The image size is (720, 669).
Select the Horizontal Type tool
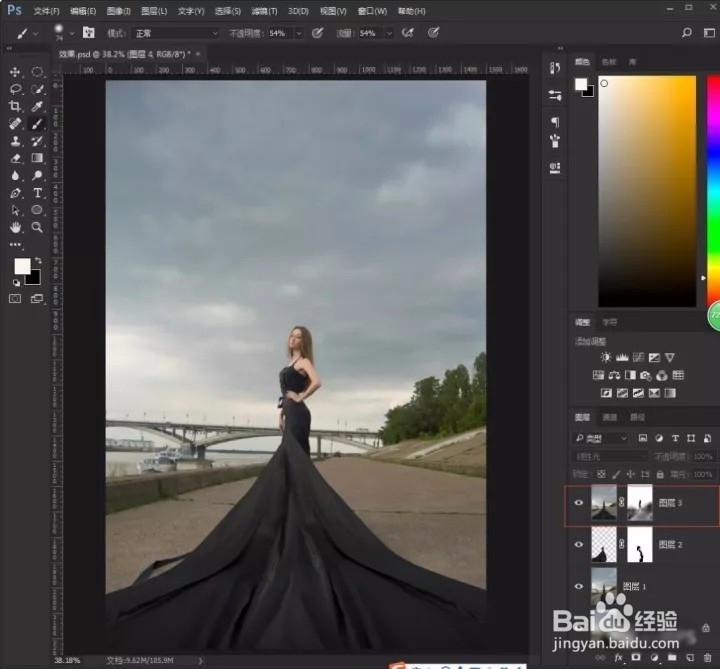click(x=38, y=193)
